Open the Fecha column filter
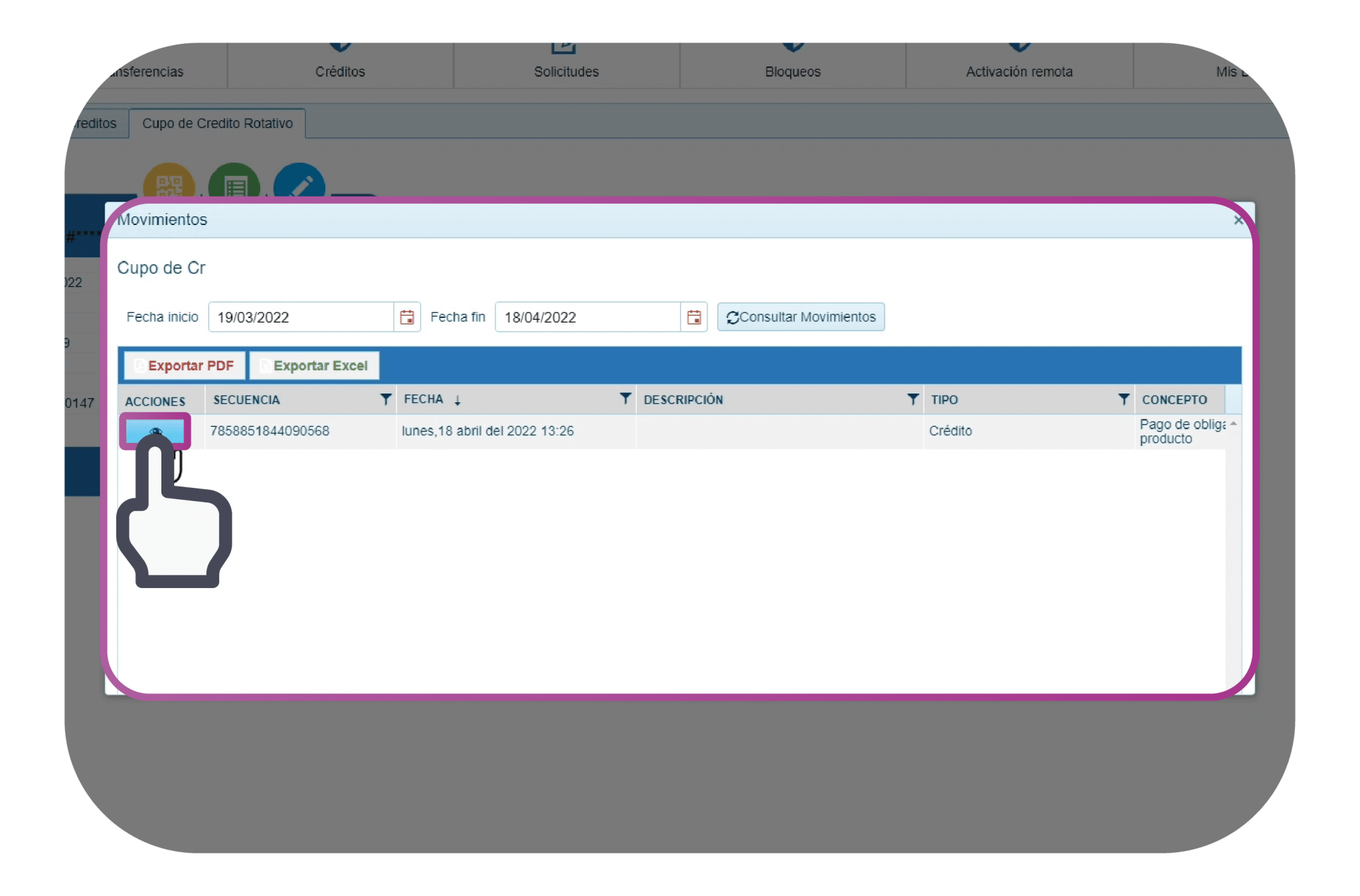Viewport: 1360px width, 896px height. (625, 398)
